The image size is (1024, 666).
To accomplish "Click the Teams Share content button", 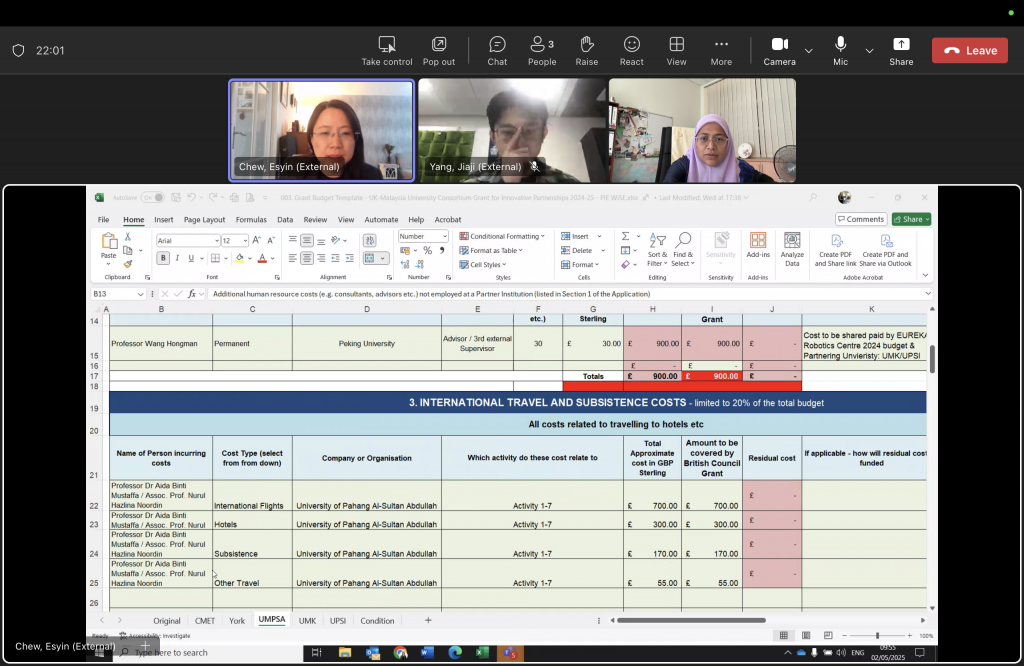I will point(901,51).
